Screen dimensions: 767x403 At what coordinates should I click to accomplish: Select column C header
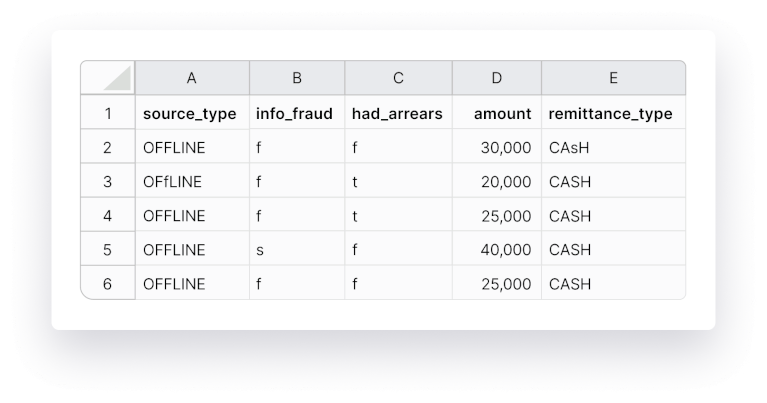[x=399, y=78]
